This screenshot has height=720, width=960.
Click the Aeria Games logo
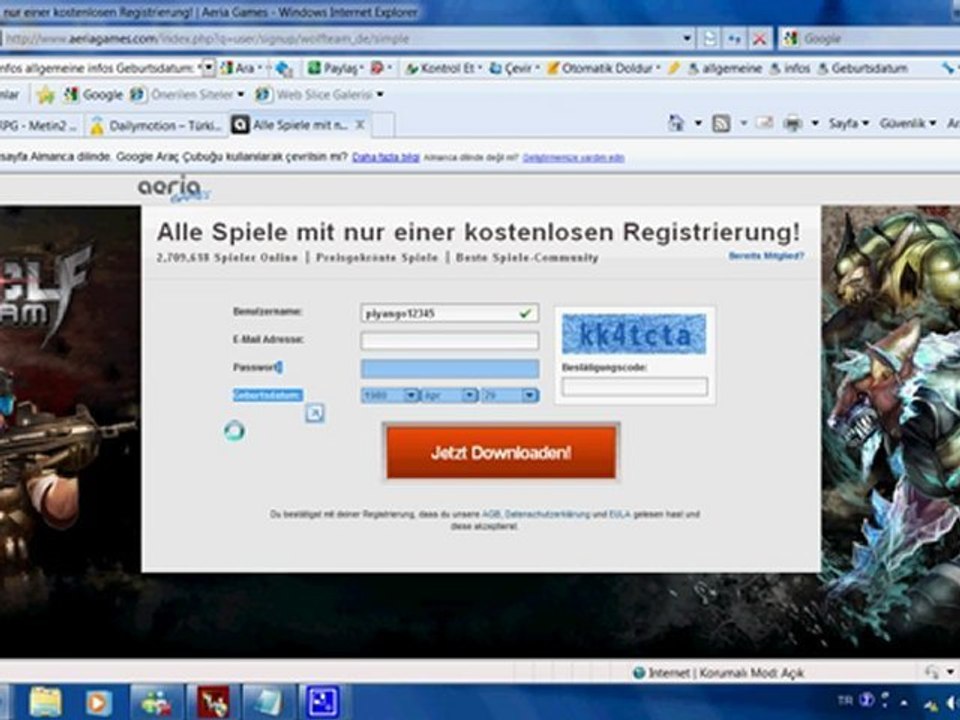point(173,189)
